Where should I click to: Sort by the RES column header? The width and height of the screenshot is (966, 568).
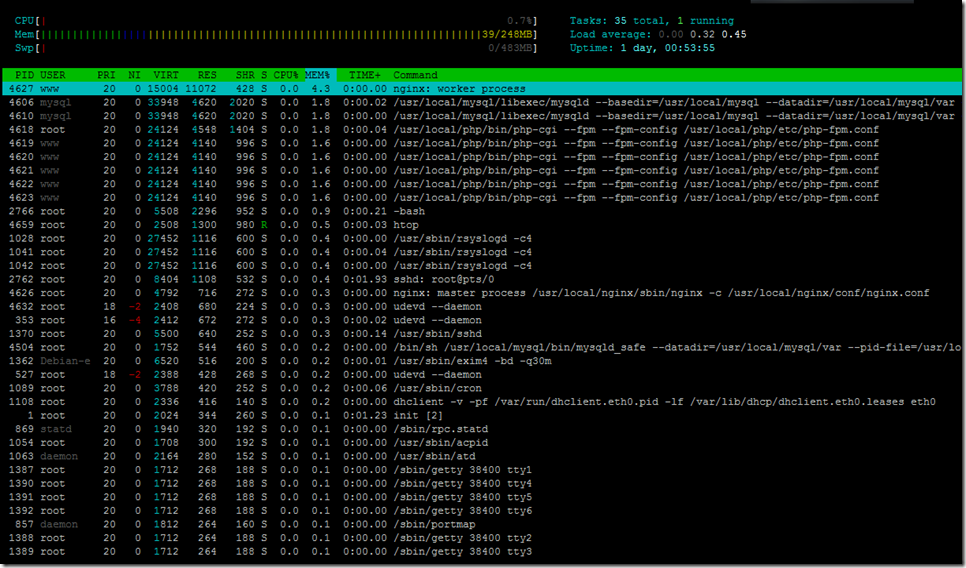tap(207, 75)
